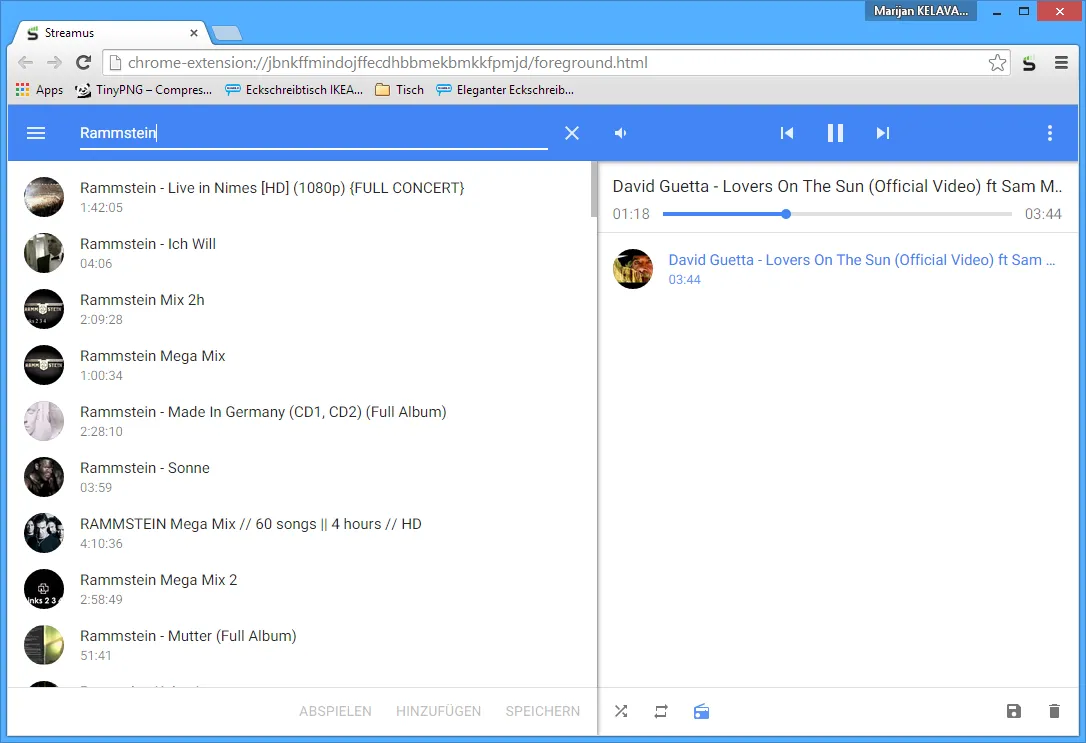Click the search field containing Rammstein

click(314, 133)
